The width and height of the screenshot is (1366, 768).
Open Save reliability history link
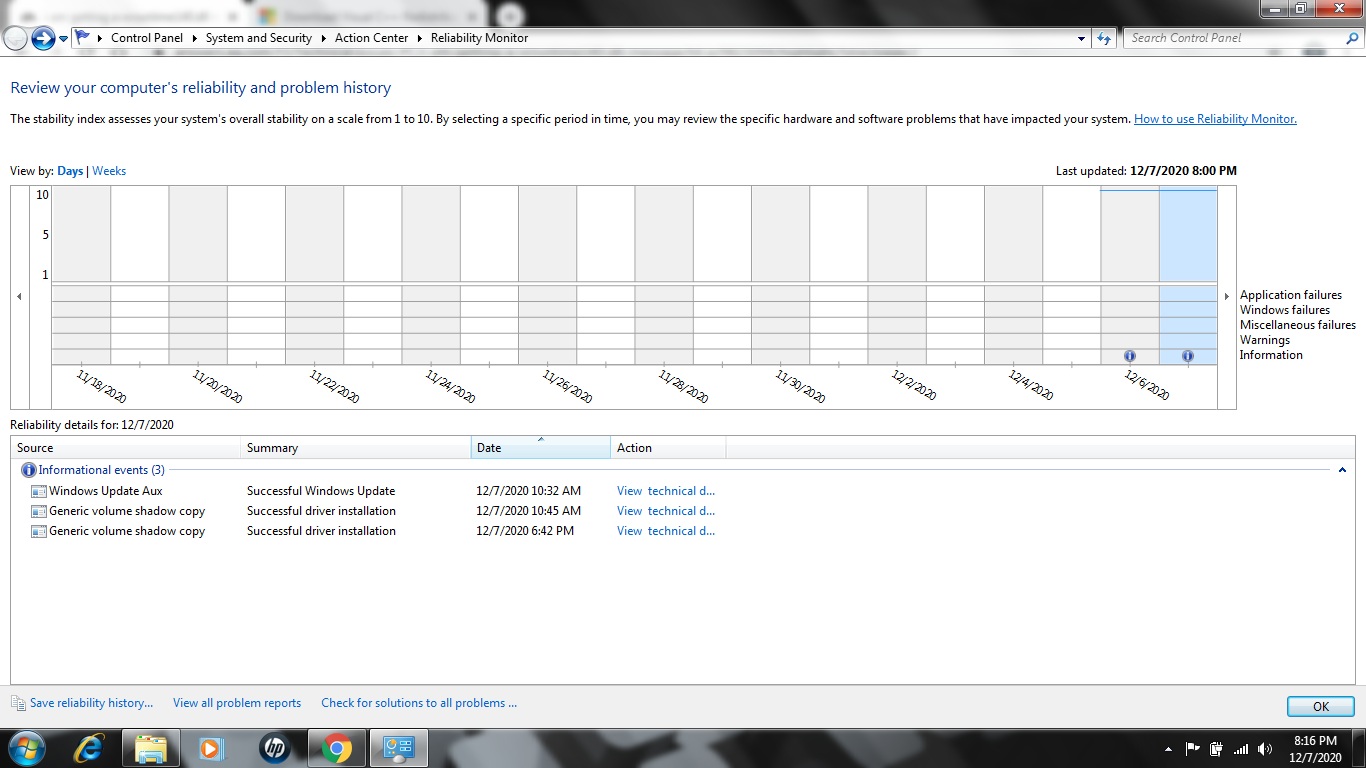pyautogui.click(x=92, y=703)
